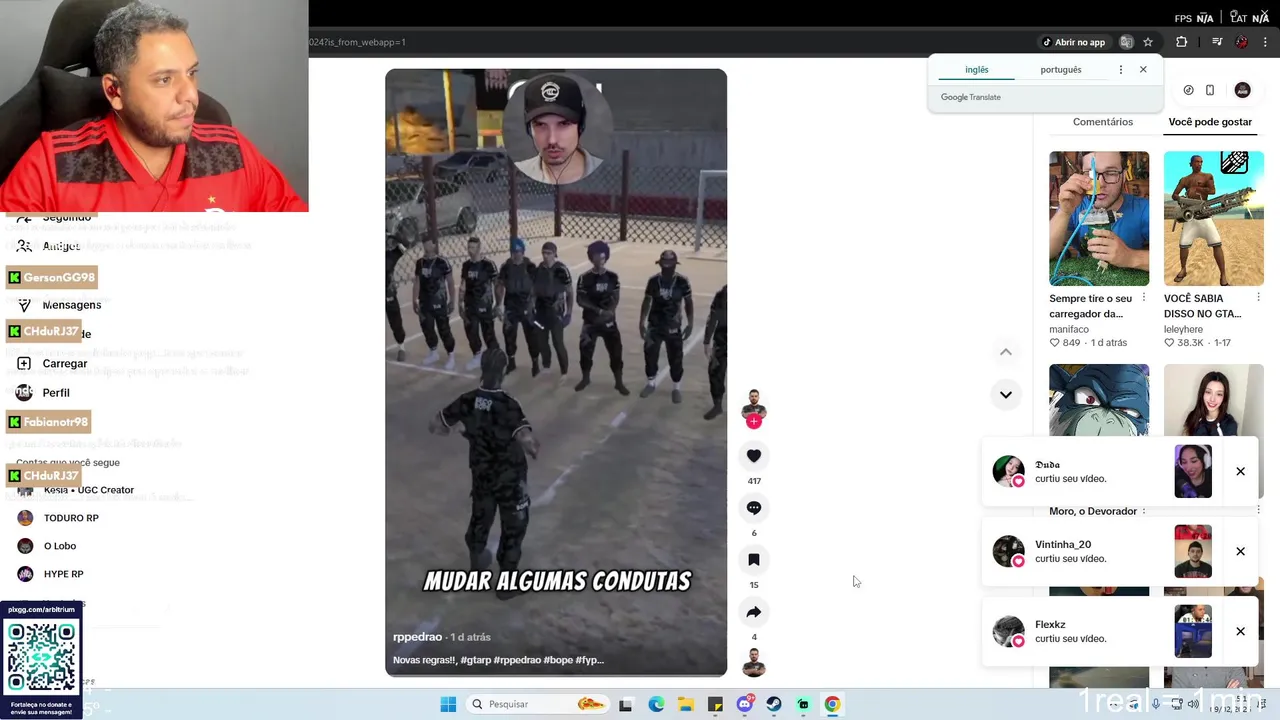Click the TikTok coin icon near profile
This screenshot has height=720, width=1280.
1188,90
